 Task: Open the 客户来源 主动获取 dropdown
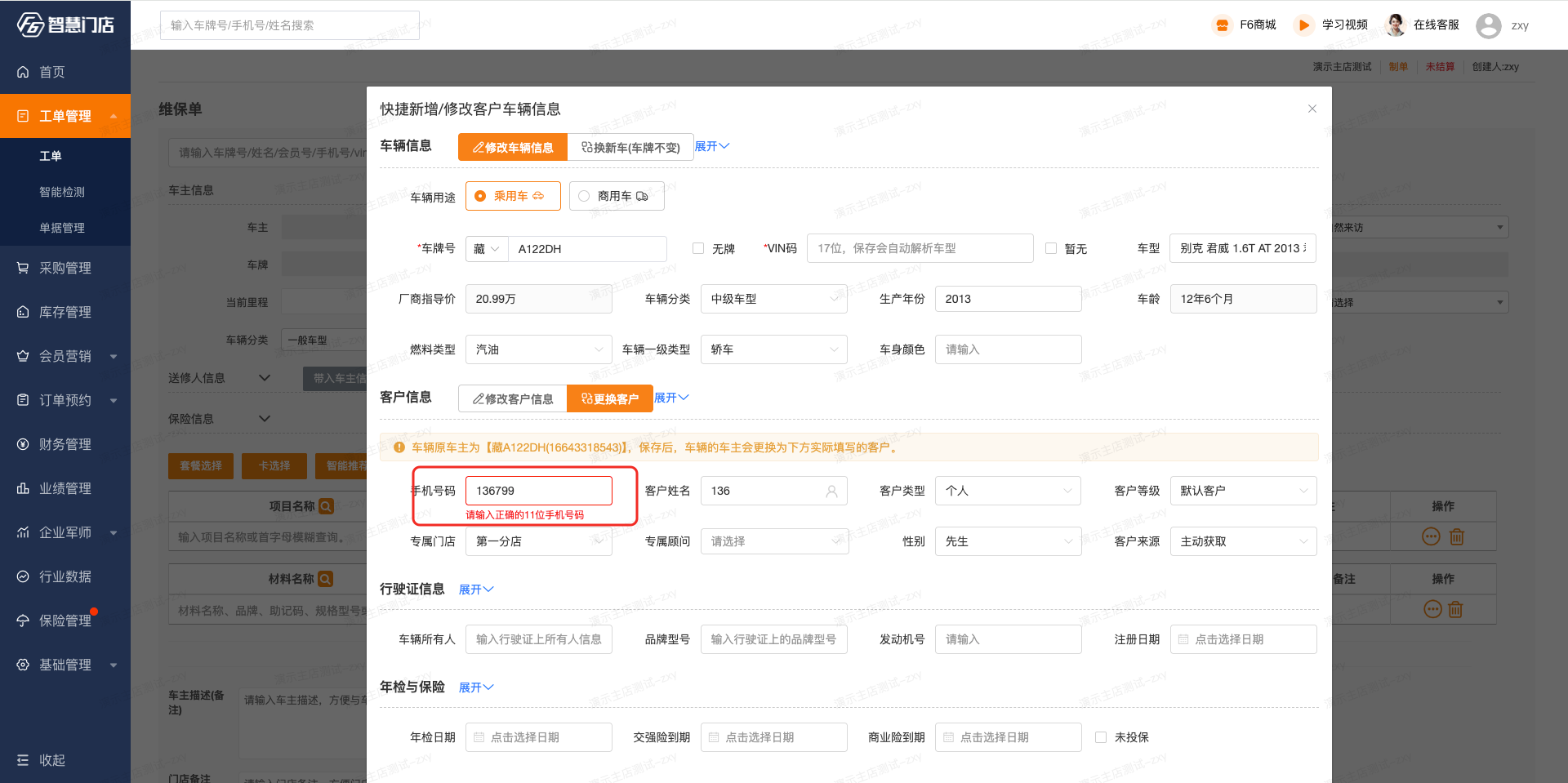[1243, 541]
